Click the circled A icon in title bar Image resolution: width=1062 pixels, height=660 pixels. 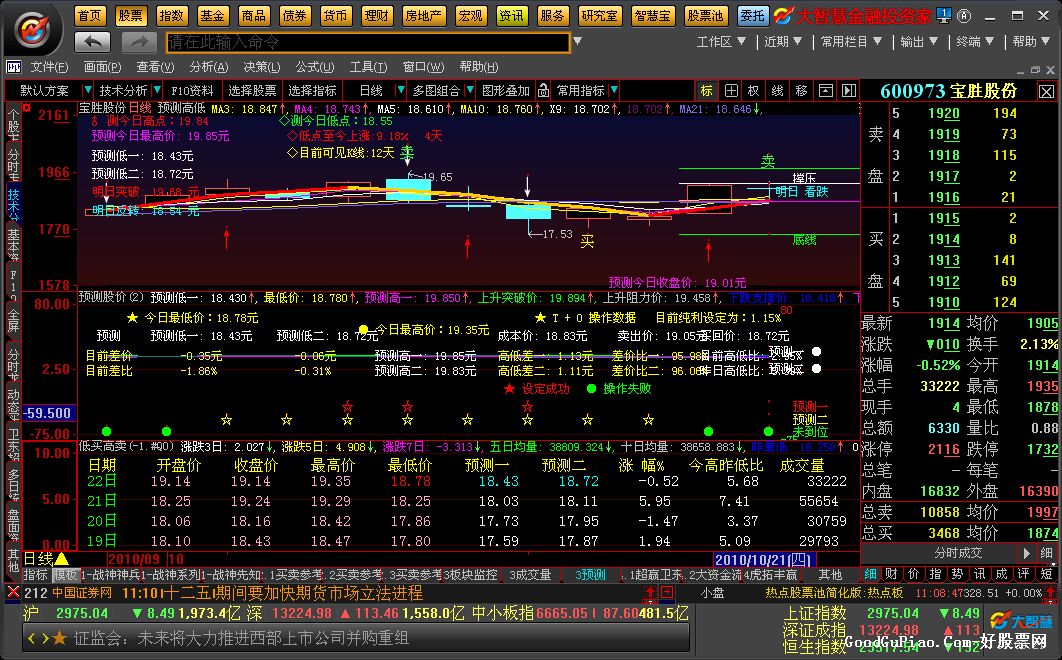click(x=964, y=15)
